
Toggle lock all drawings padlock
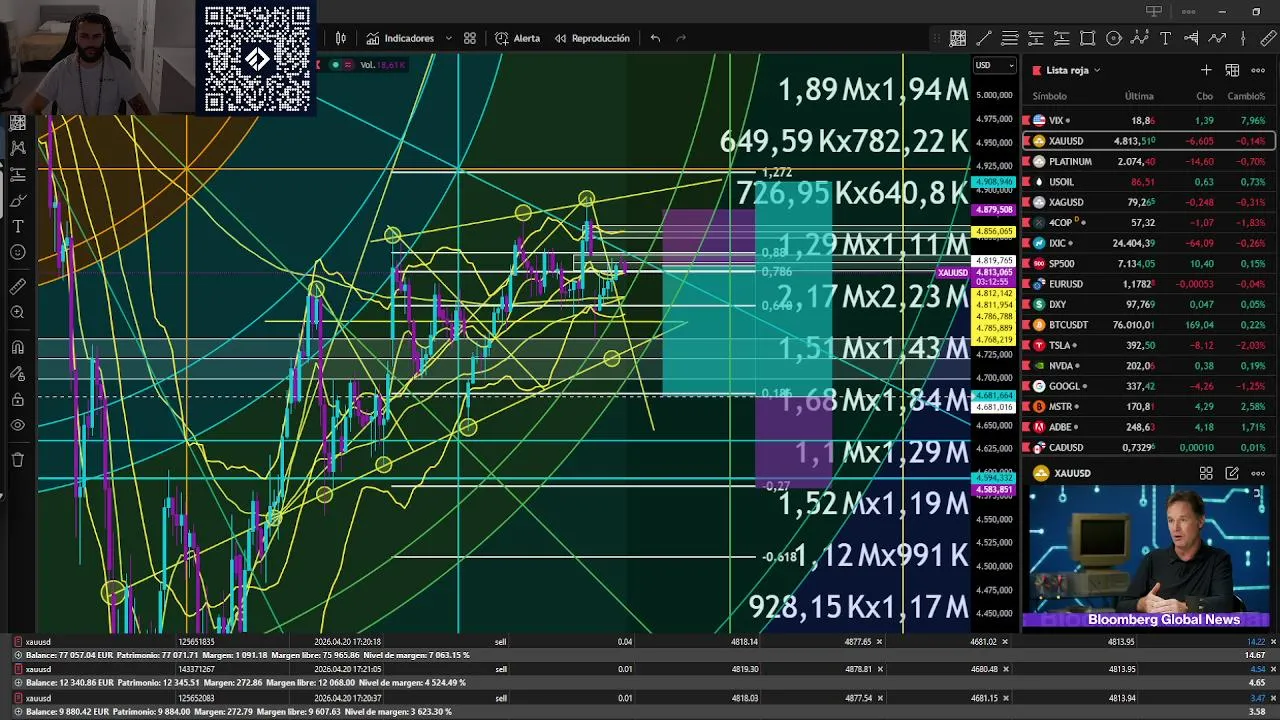click(x=18, y=399)
